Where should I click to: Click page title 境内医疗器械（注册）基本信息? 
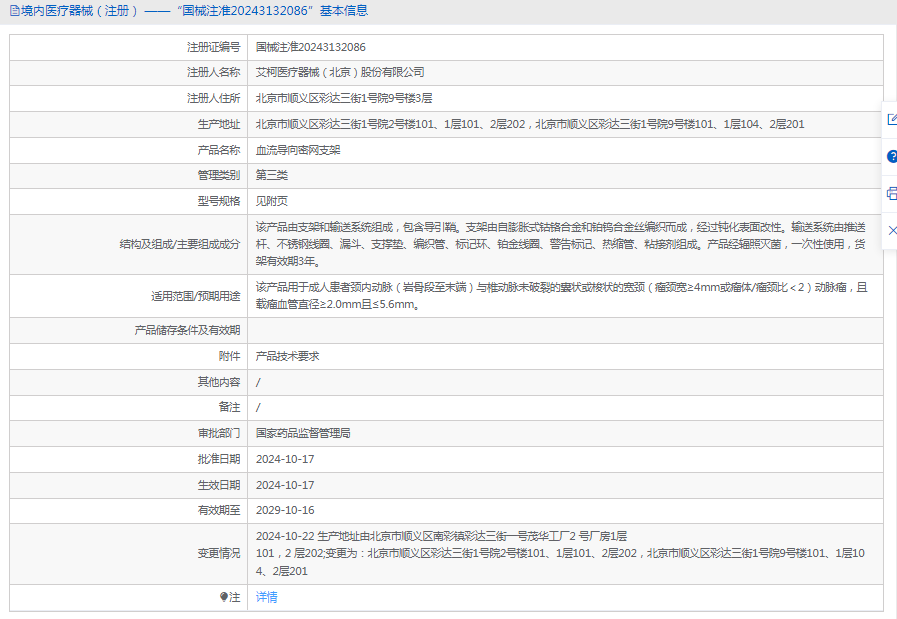195,11
